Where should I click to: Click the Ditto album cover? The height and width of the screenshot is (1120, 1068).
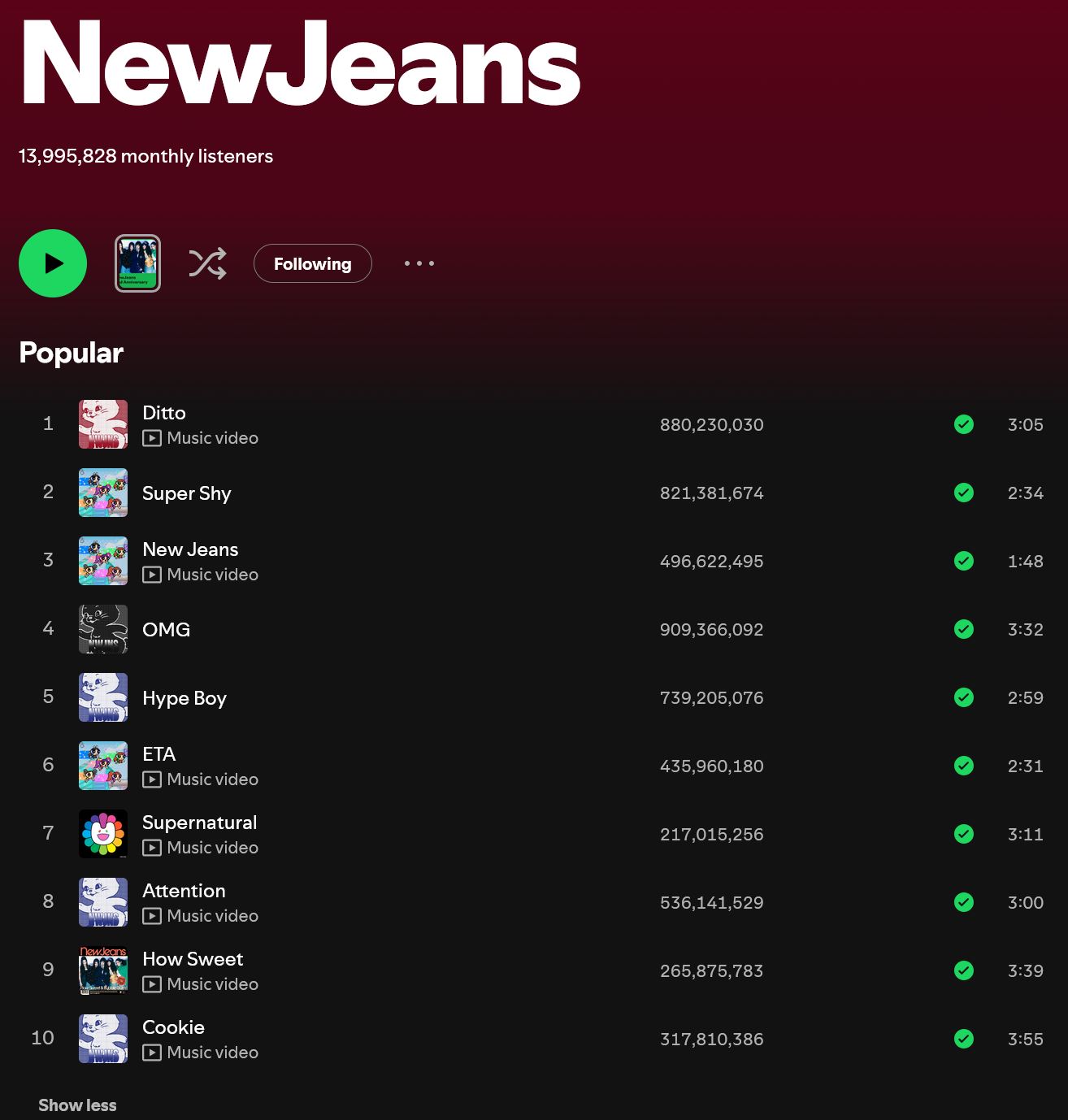point(103,424)
